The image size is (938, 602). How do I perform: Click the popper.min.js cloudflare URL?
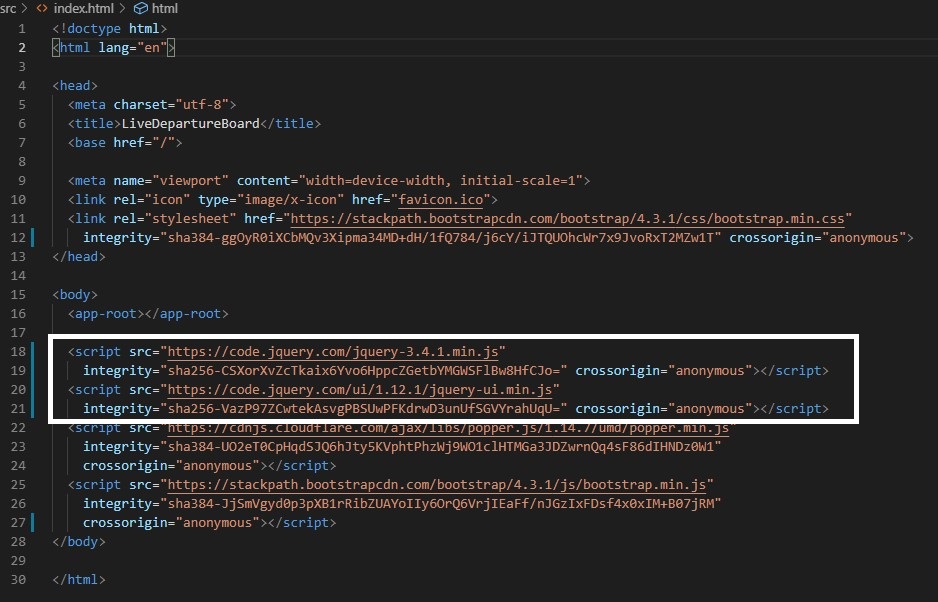[448, 428]
